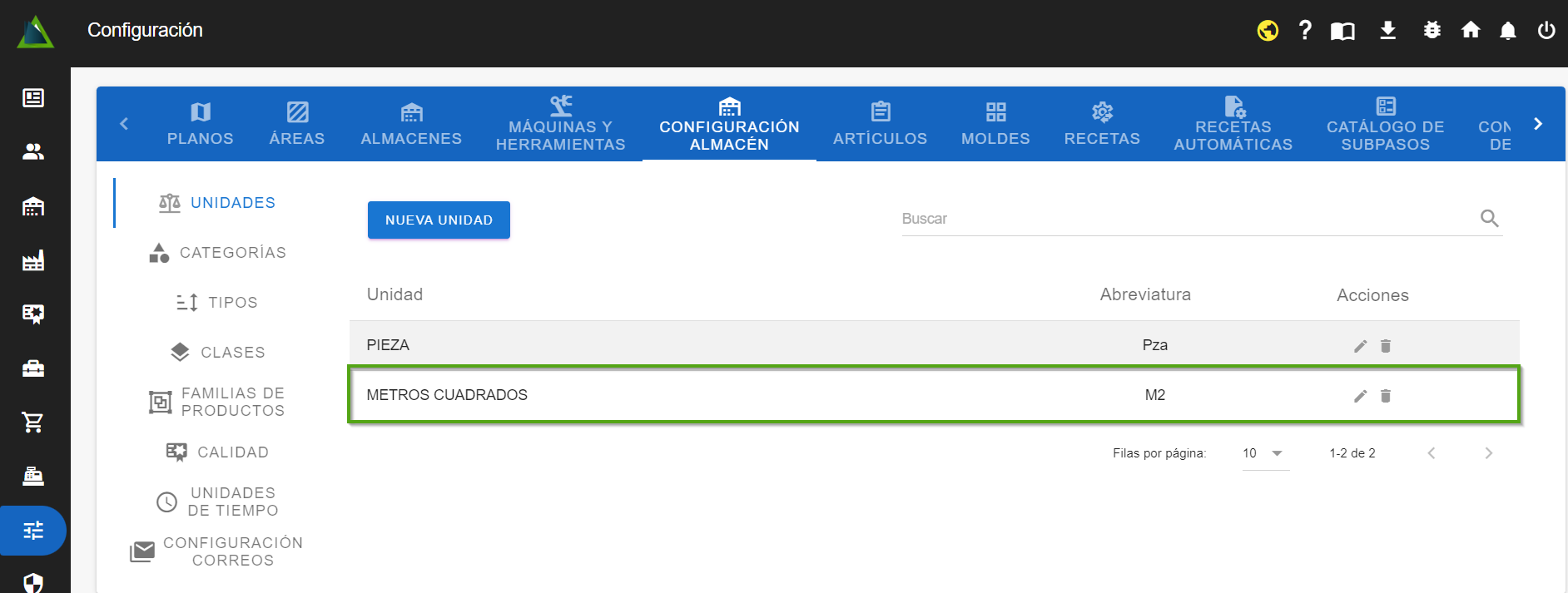This screenshot has height=593, width=1568.
Task: Click the home icon in top bar
Action: click(1471, 31)
